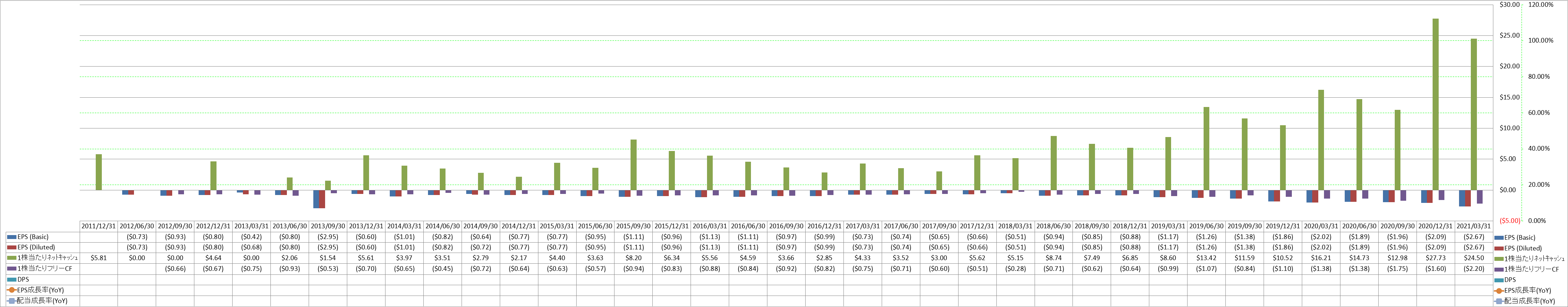The height and width of the screenshot is (307, 1568).
Task: Click the ($1.75) free cash flow cell
Action: (1397, 269)
